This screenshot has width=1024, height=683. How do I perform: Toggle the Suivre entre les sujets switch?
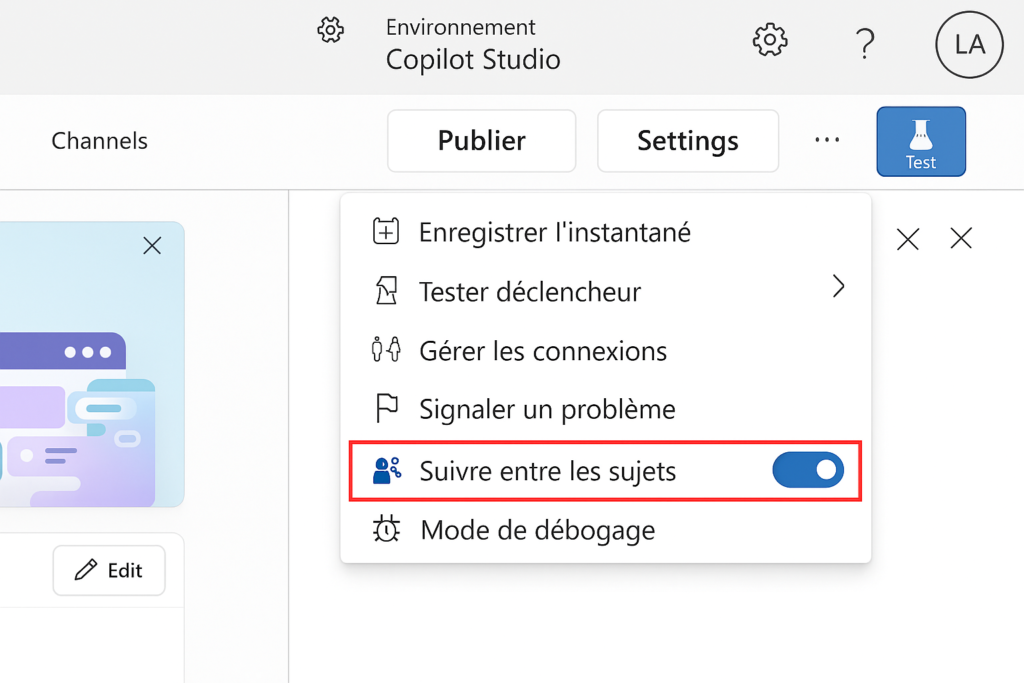[808, 470]
